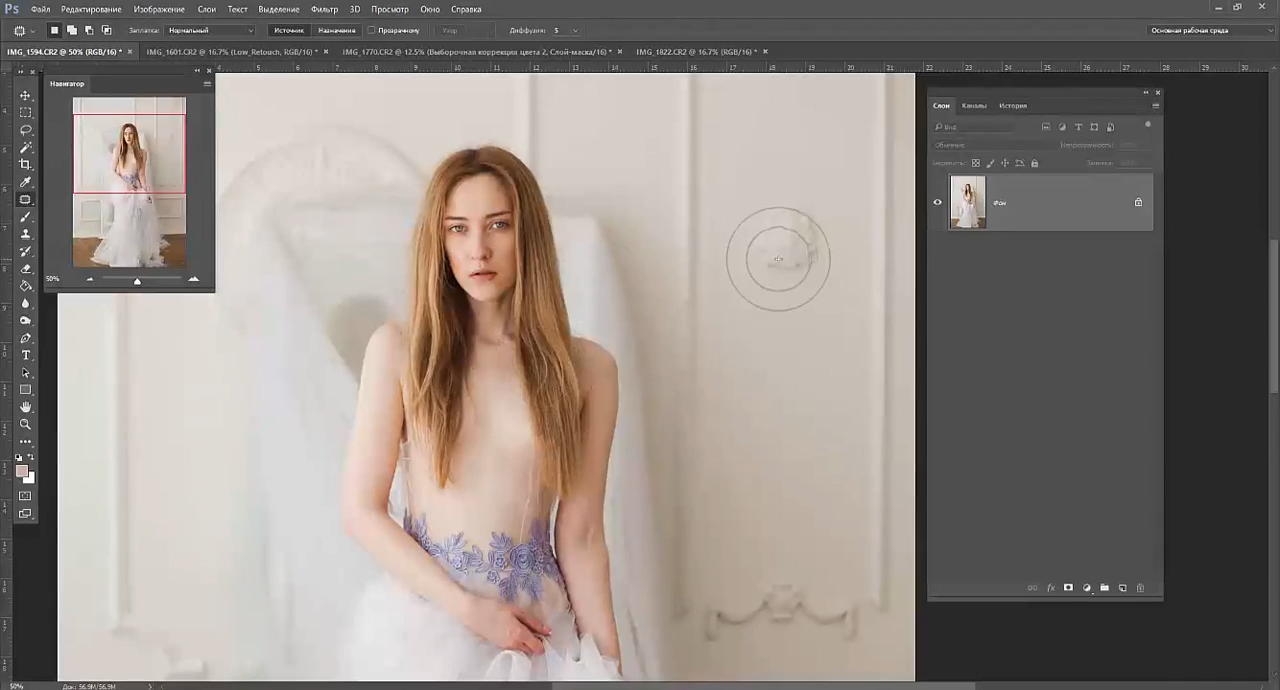Select the Magic Wand tool
The width and height of the screenshot is (1280, 690).
[26, 147]
